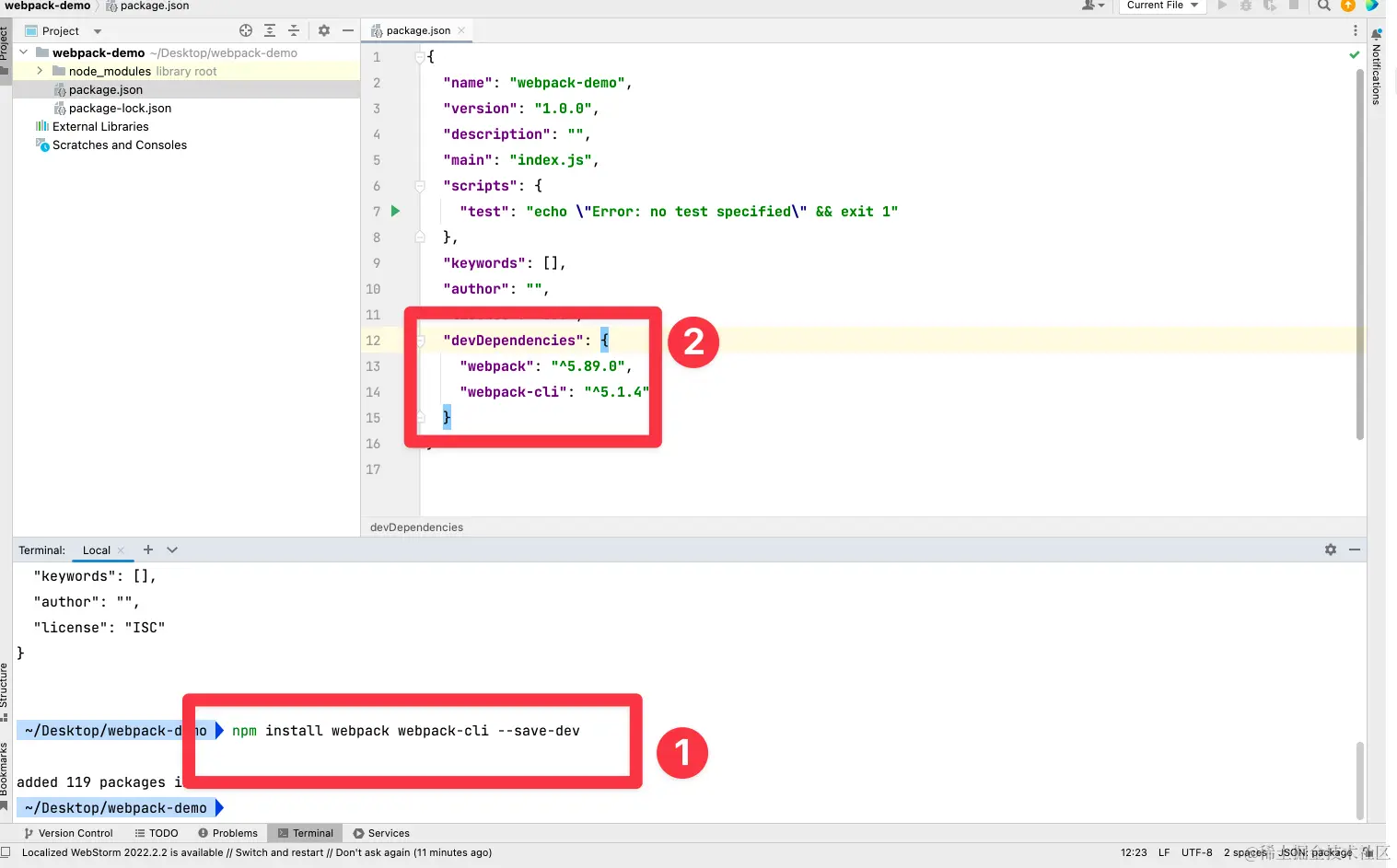Open editor tab options menu
1397x868 pixels.
click(1355, 30)
